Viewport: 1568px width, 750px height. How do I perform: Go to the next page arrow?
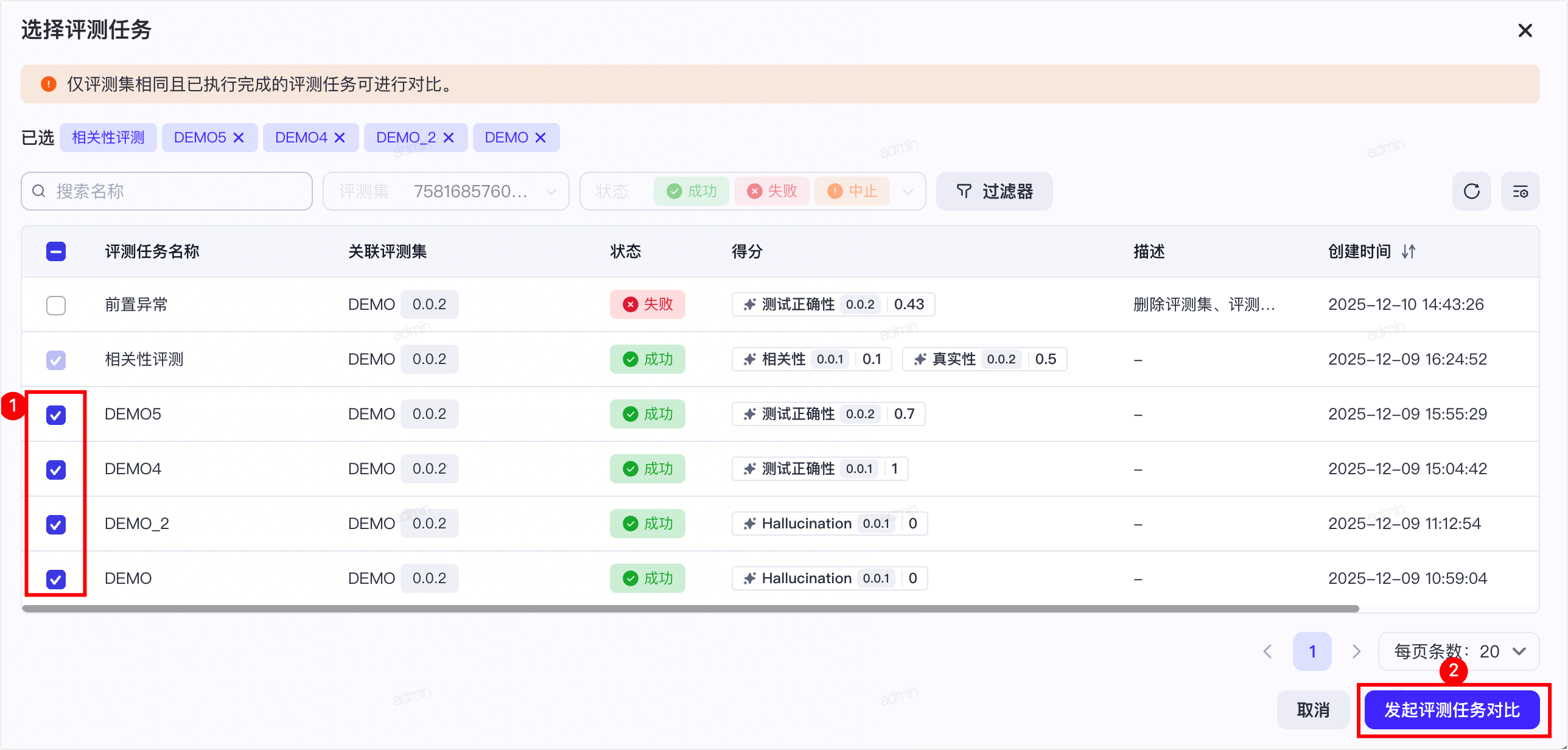click(x=1356, y=651)
